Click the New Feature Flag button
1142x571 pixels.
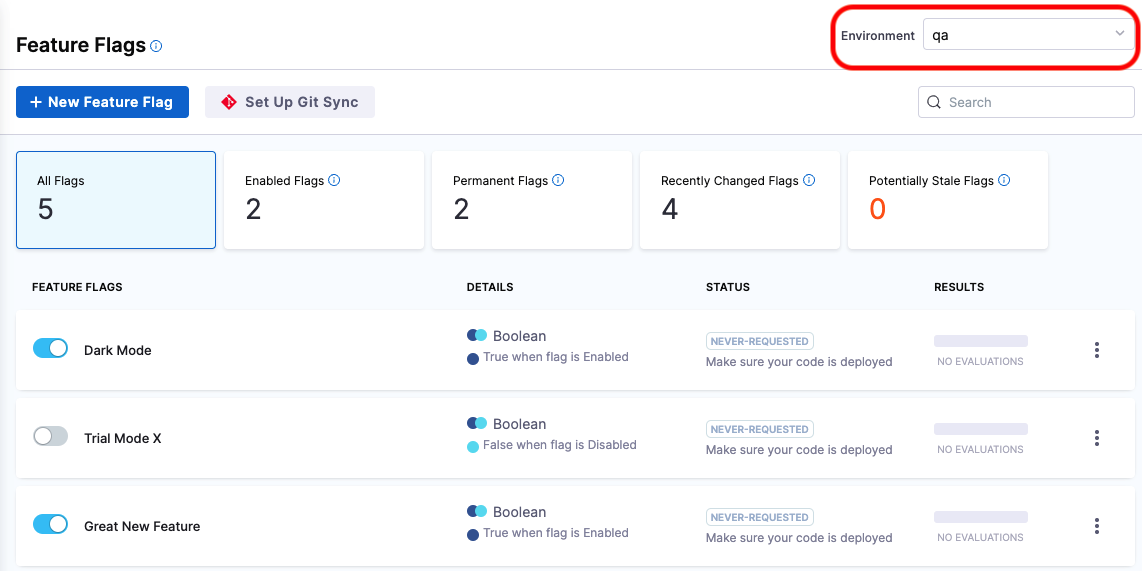[x=102, y=102]
